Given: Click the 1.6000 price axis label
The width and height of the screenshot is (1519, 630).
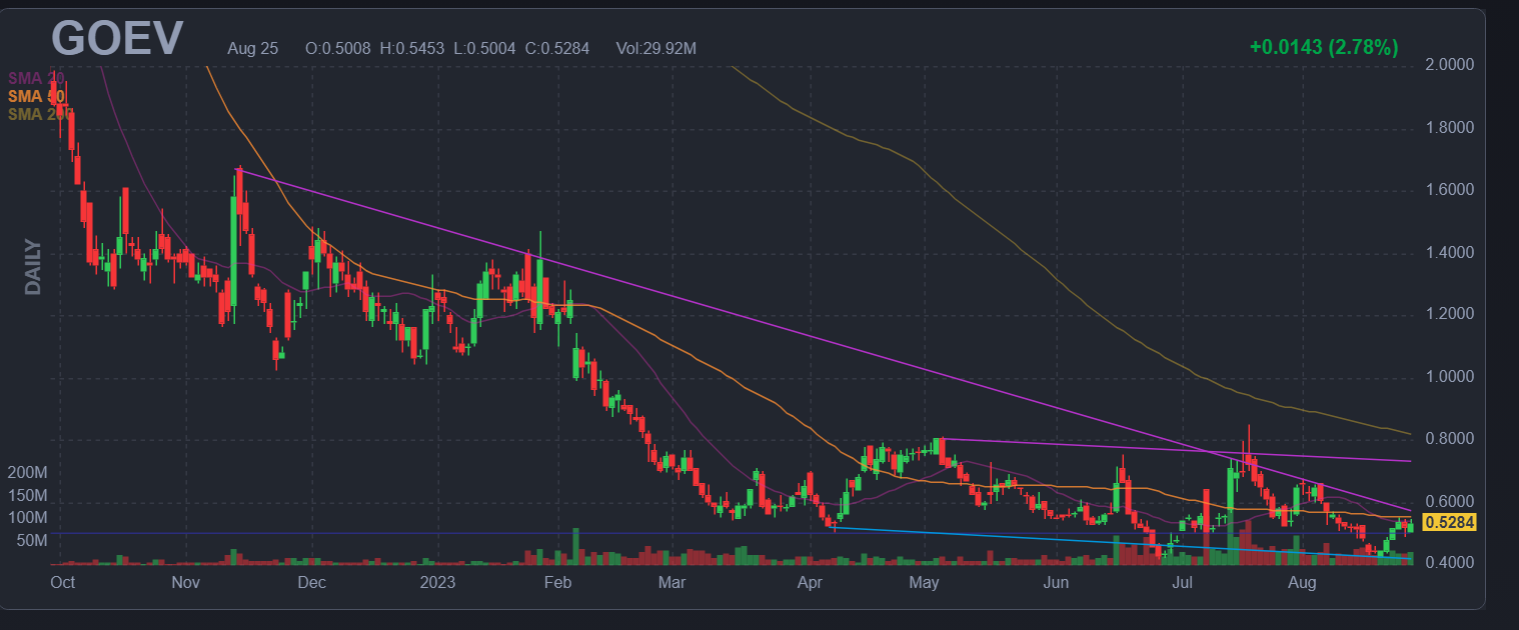Looking at the screenshot, I should tap(1449, 190).
